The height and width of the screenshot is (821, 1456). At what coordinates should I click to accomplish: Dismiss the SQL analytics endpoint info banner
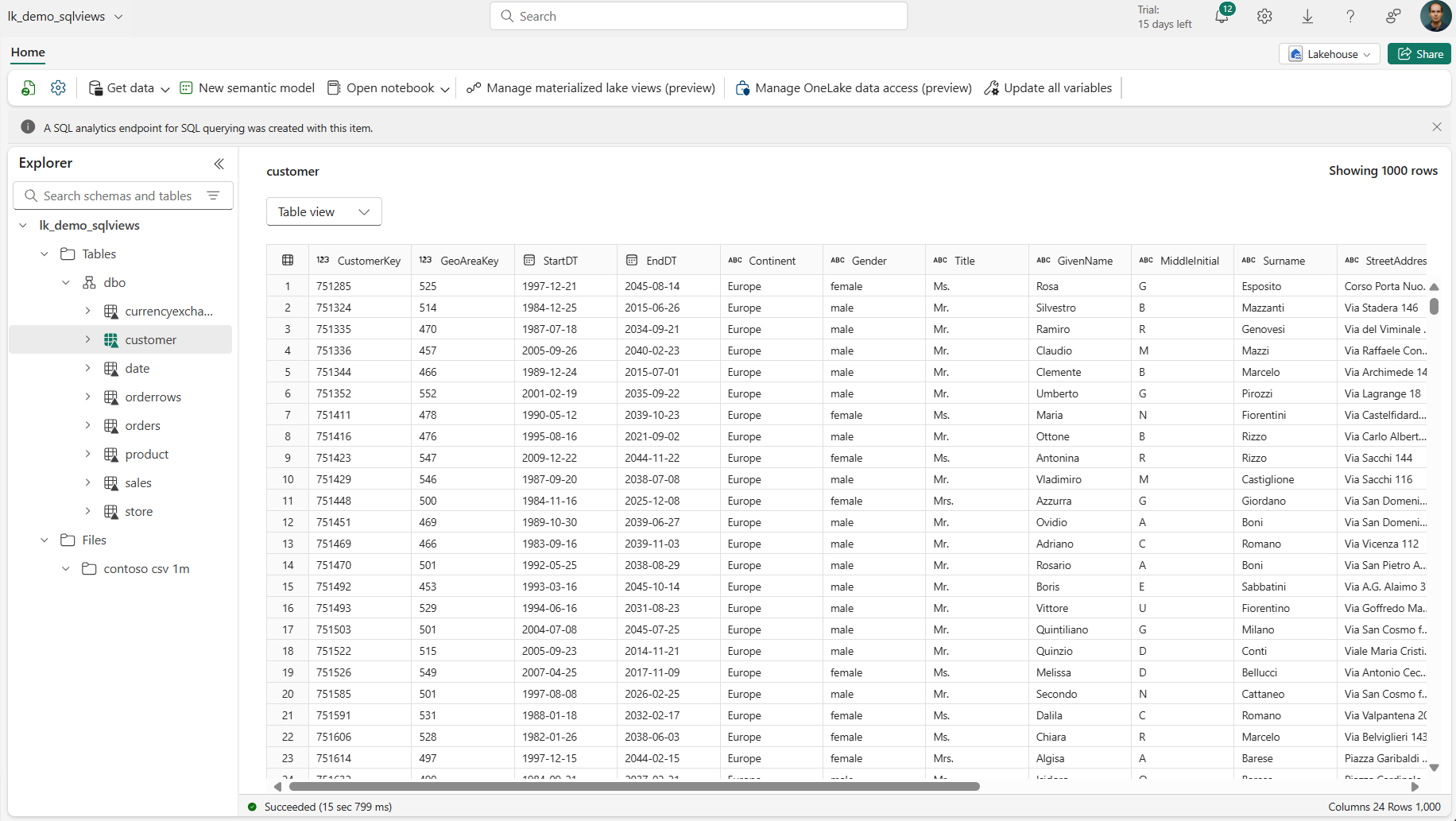click(1437, 127)
